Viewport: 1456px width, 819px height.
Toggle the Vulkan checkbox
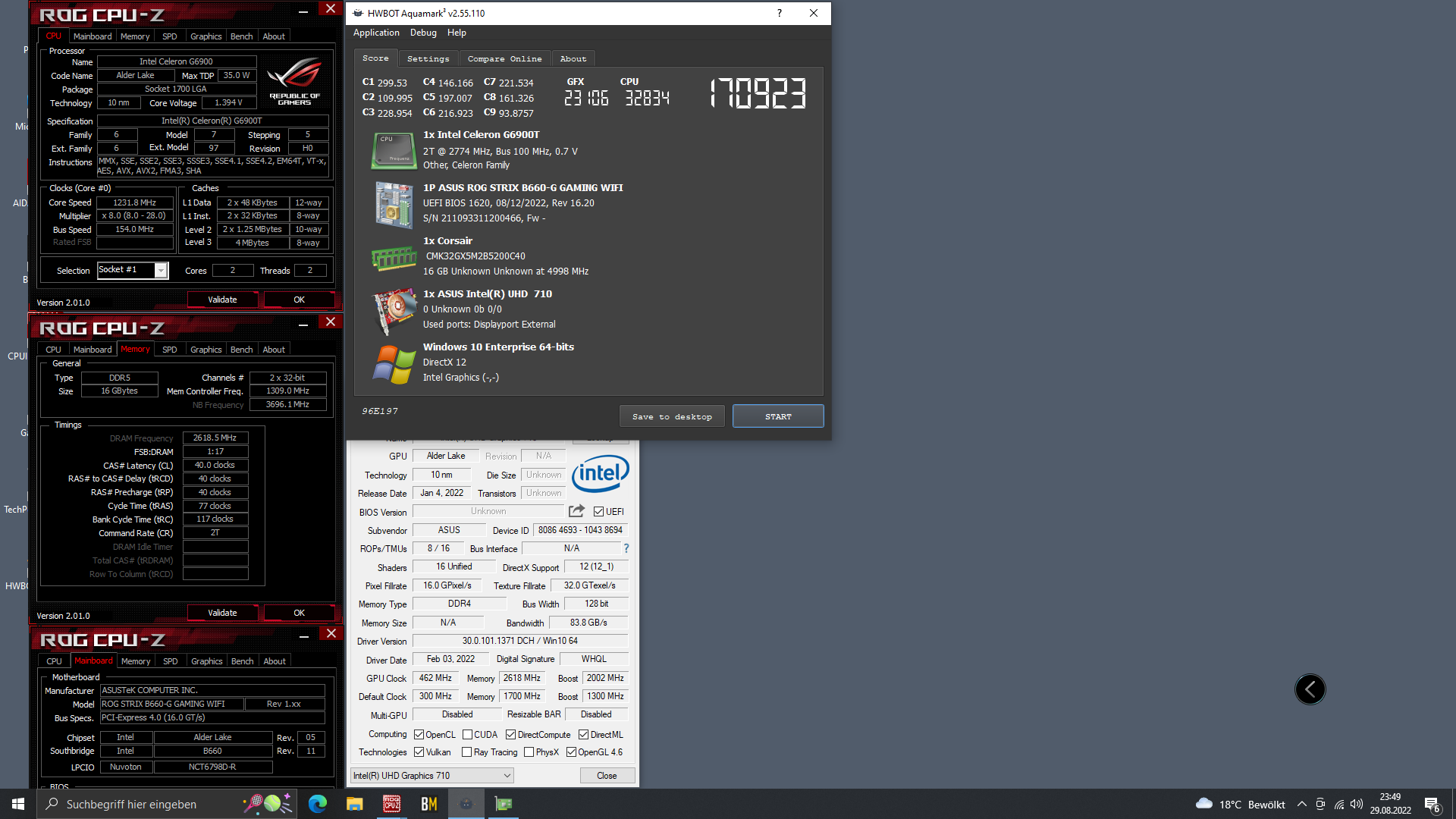pos(419,752)
